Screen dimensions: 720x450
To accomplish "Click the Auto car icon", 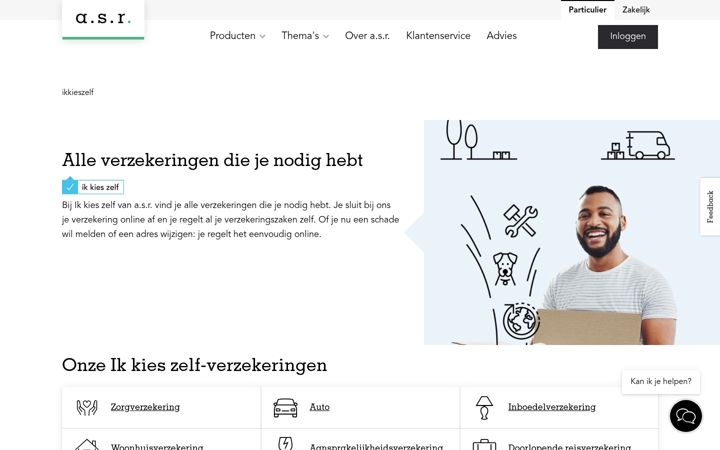I will point(285,407).
